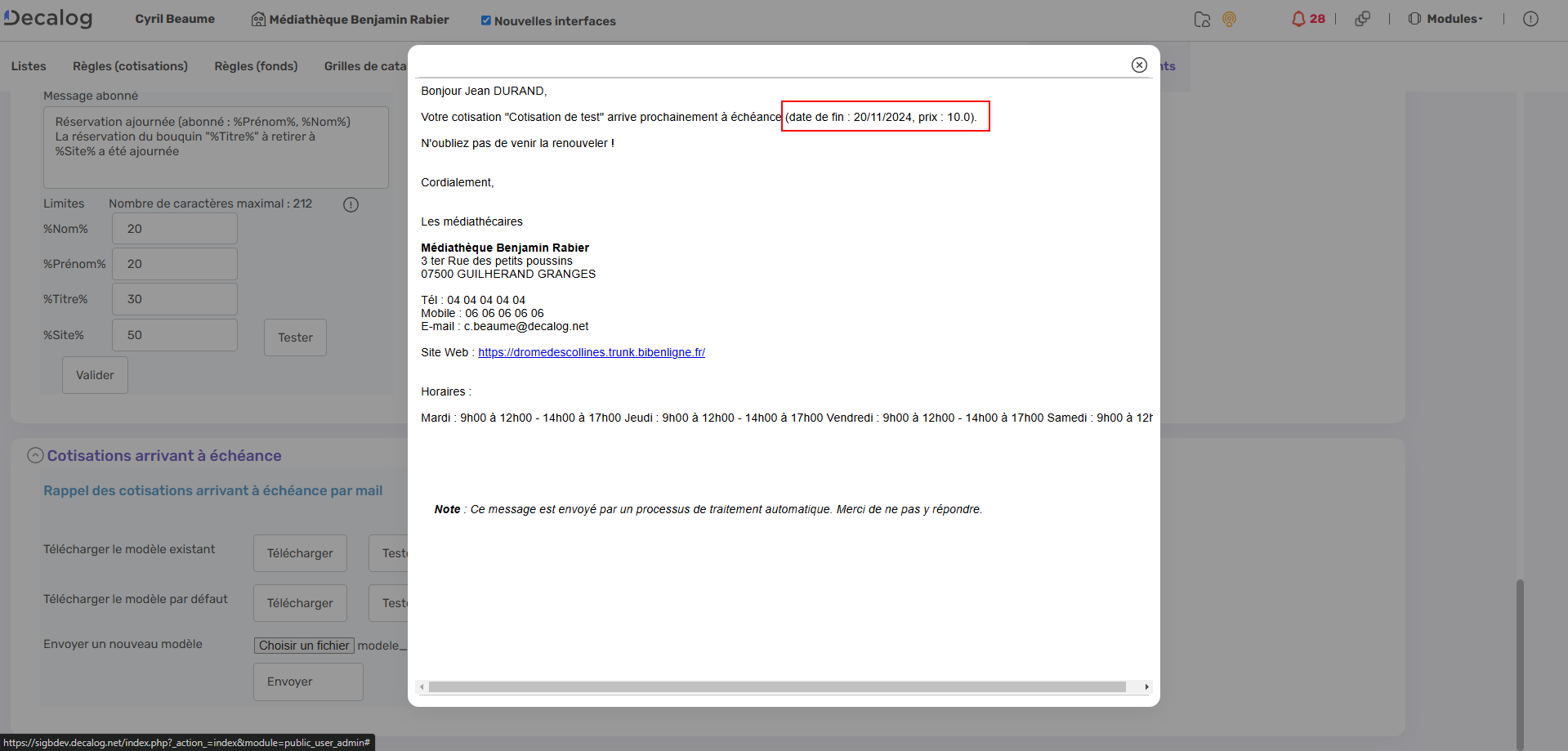Open the notifications bell showing 28 alerts

coord(1305,19)
